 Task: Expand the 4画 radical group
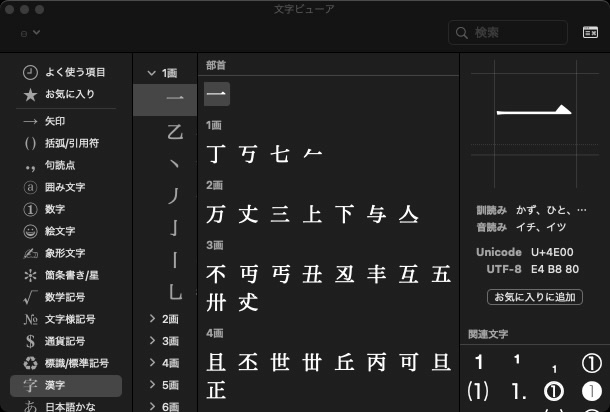pyautogui.click(x=152, y=363)
